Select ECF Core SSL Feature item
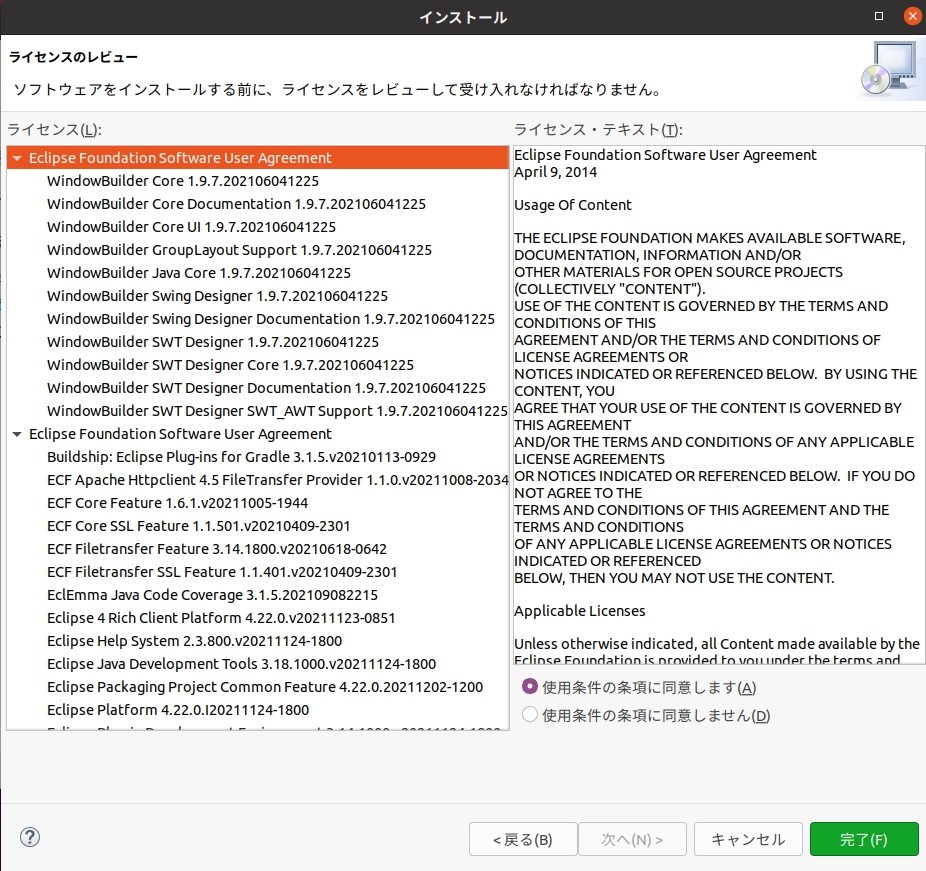The width and height of the screenshot is (926, 871). pyautogui.click(x=198, y=526)
